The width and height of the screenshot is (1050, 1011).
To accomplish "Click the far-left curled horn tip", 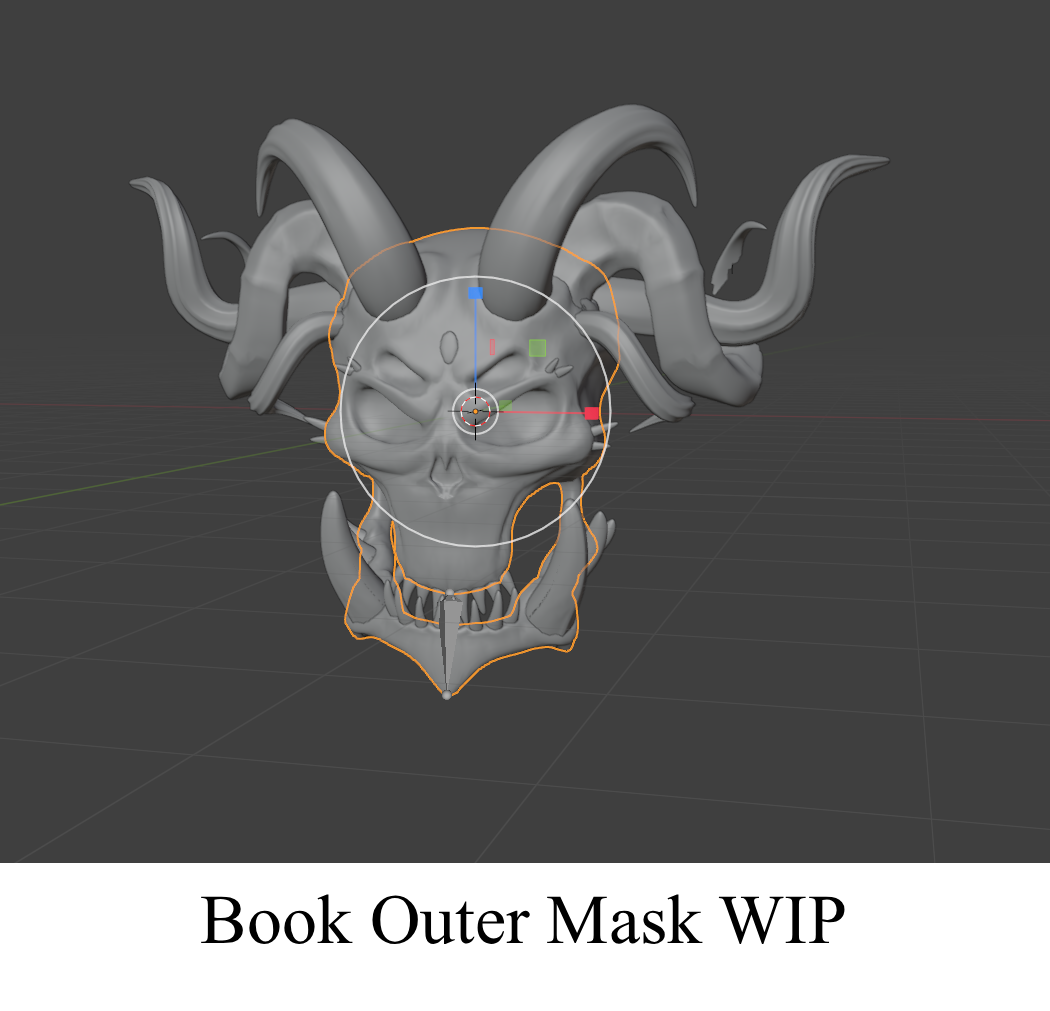I will pyautogui.click(x=145, y=184).
